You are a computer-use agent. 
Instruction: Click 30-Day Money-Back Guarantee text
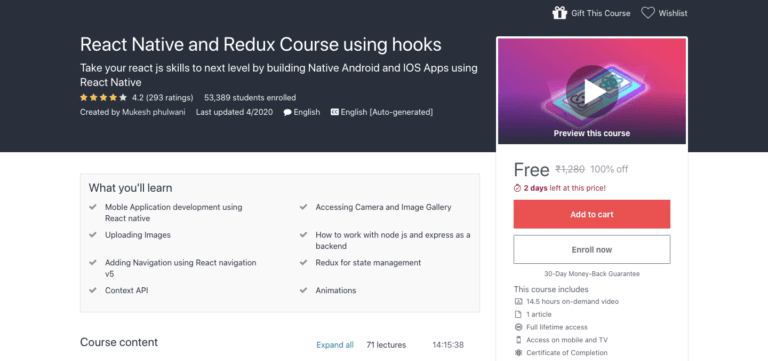click(x=592, y=274)
